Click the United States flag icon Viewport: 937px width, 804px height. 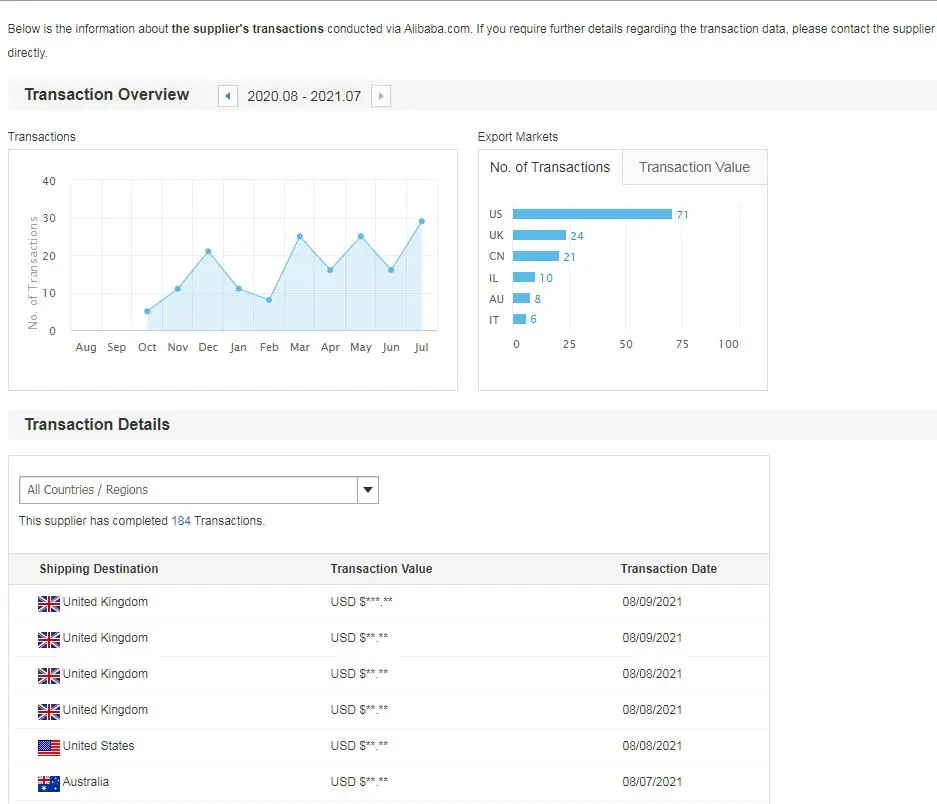coord(49,747)
